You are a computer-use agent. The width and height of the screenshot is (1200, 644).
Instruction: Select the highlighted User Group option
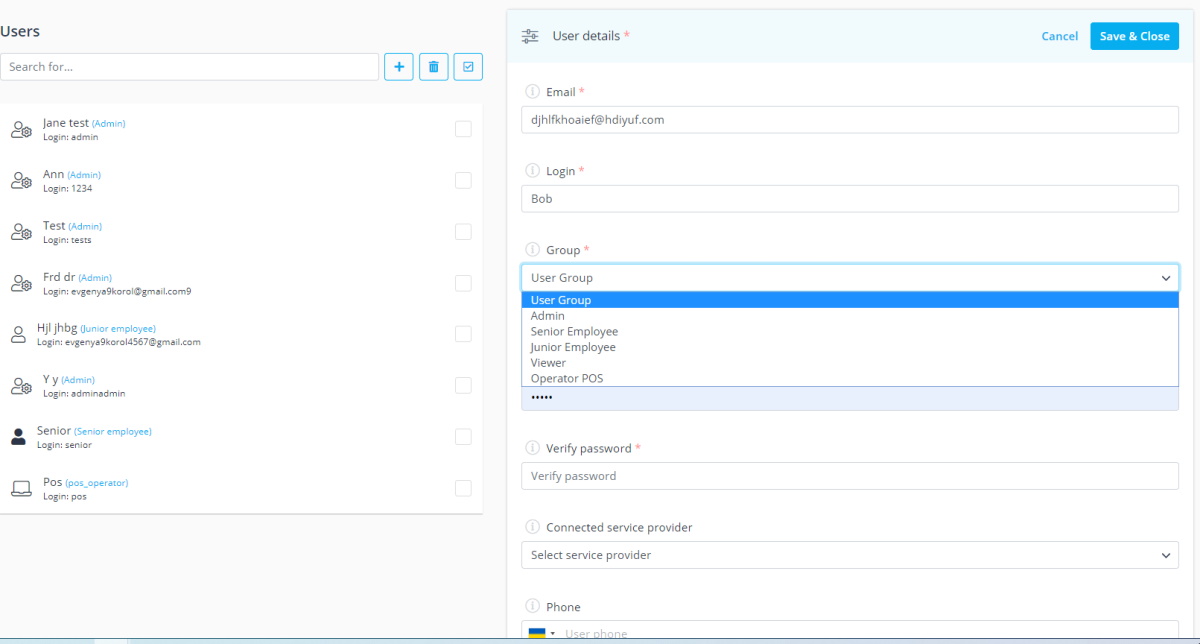click(559, 299)
